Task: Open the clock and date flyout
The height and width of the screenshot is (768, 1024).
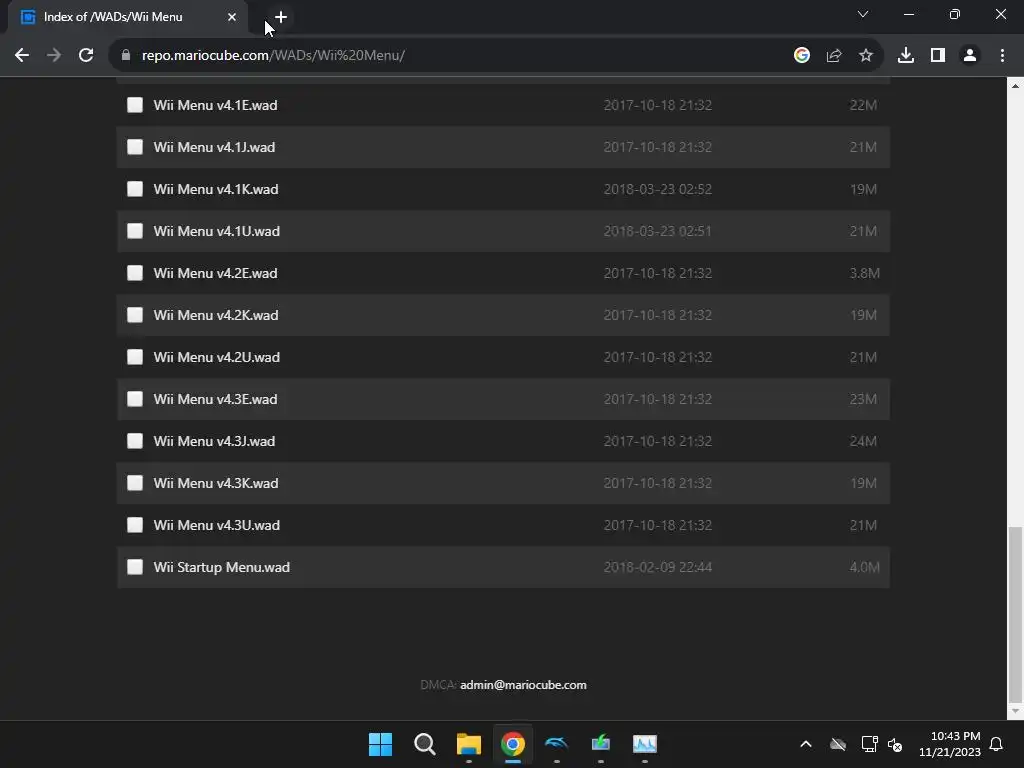Action: (x=950, y=744)
